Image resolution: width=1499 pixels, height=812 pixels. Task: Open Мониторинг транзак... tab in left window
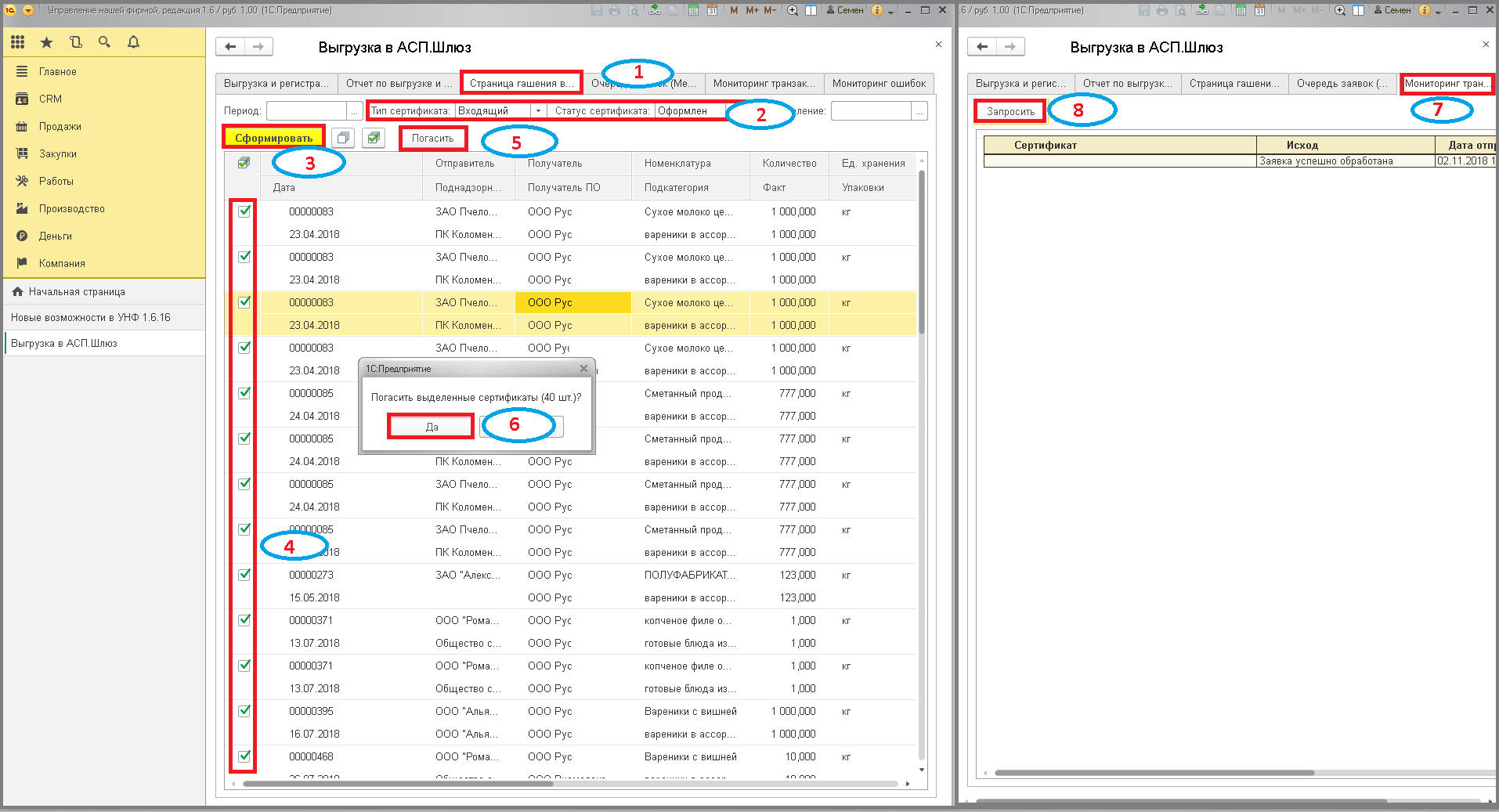click(764, 84)
